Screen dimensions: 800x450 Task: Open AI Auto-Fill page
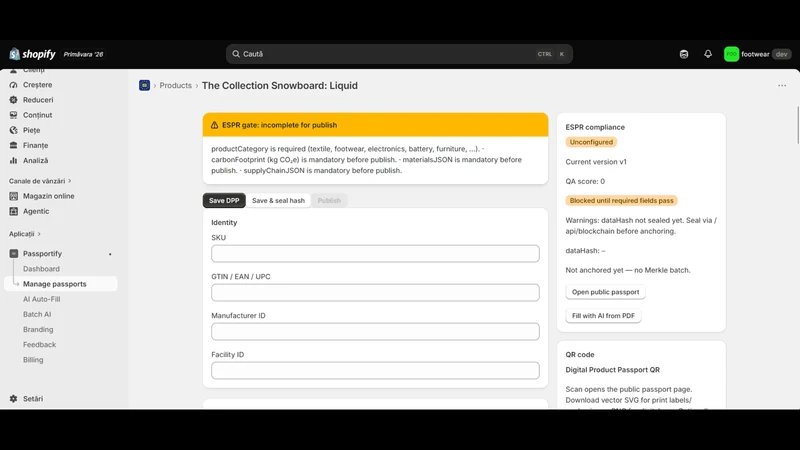pos(41,299)
